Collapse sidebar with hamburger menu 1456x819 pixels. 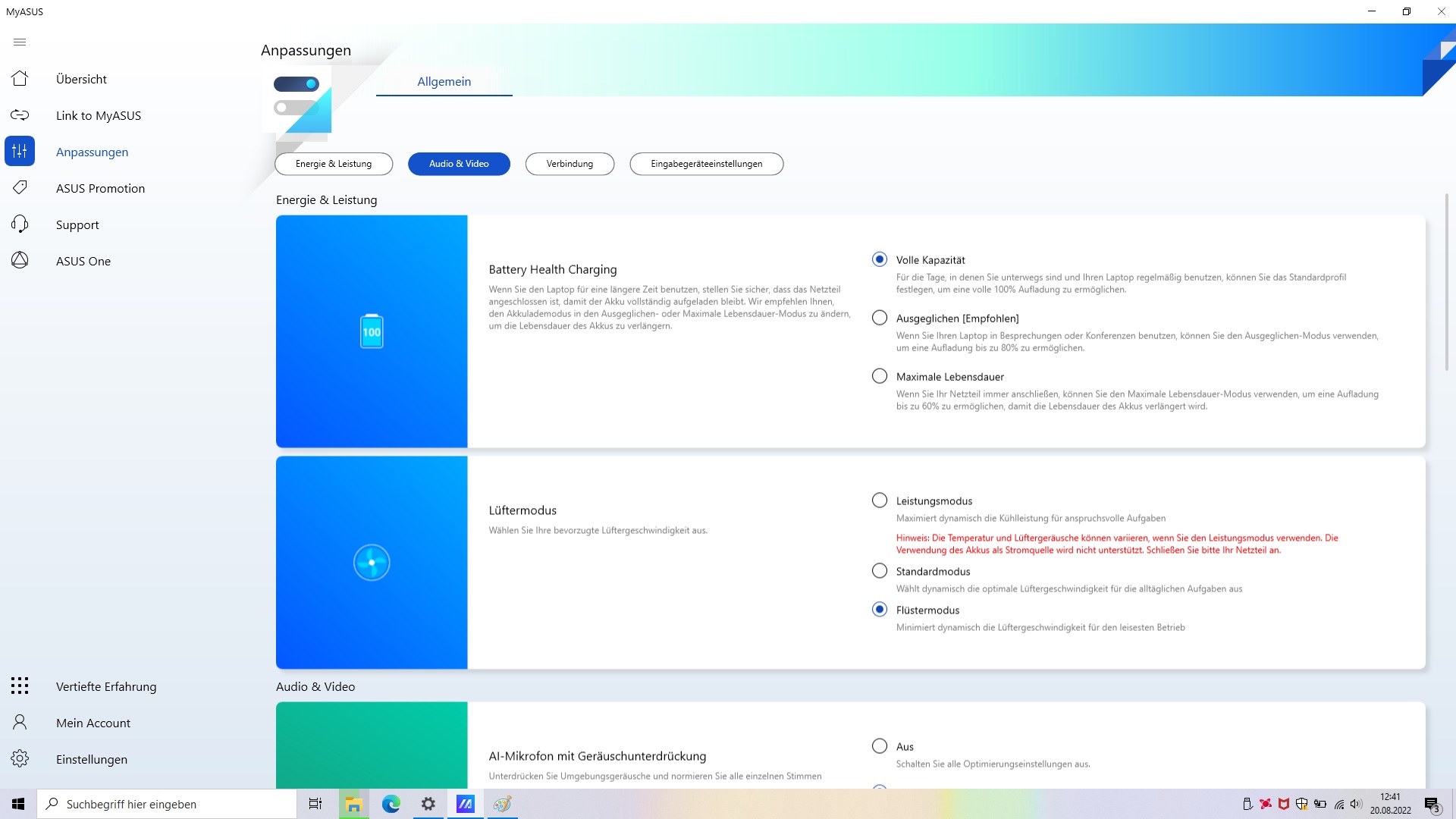[x=20, y=42]
